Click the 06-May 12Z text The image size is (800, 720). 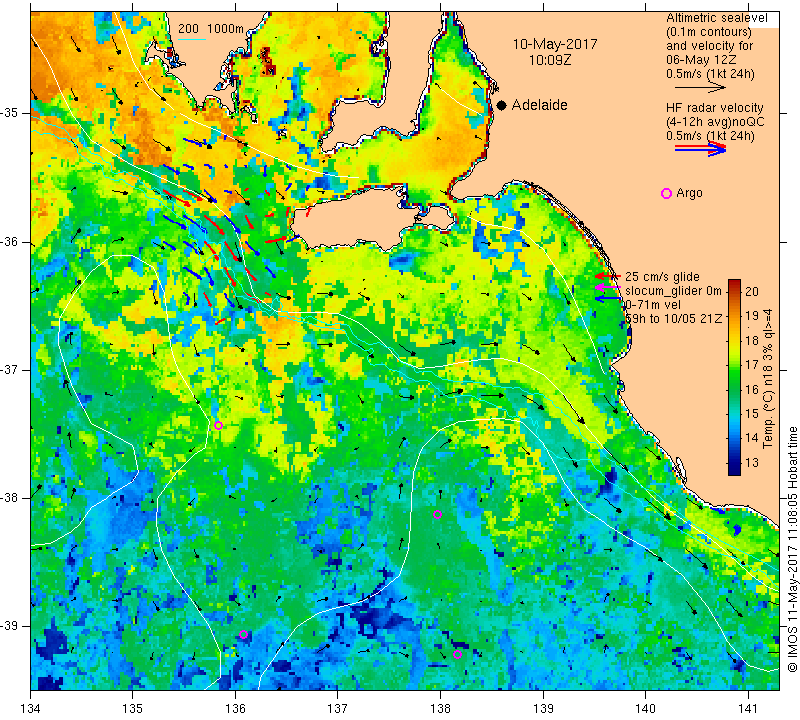[701, 60]
